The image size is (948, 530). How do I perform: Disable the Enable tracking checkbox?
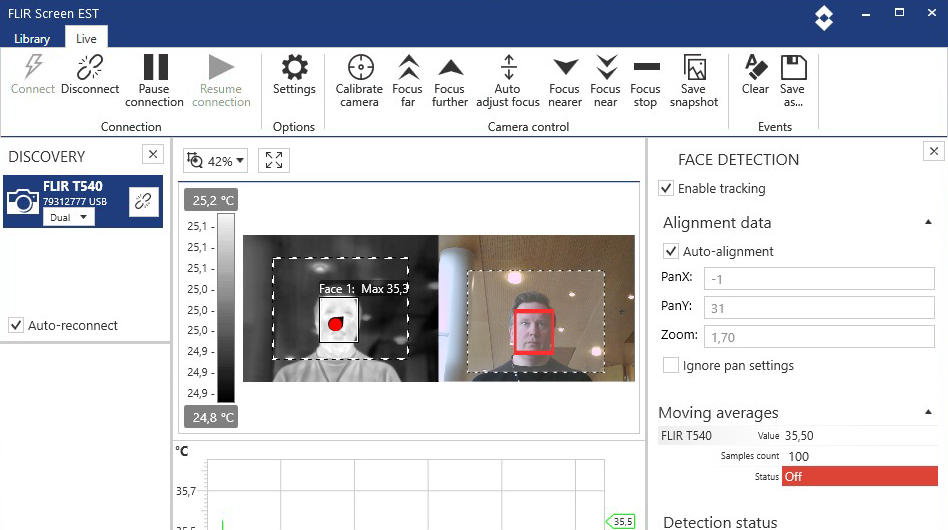coord(667,188)
